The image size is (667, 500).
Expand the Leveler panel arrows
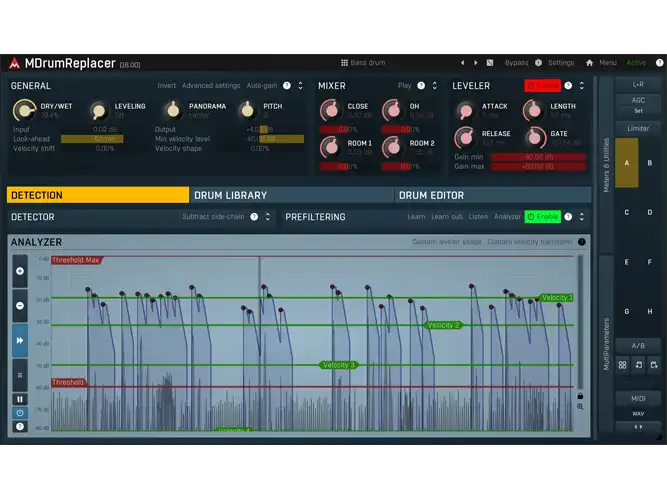(x=581, y=86)
